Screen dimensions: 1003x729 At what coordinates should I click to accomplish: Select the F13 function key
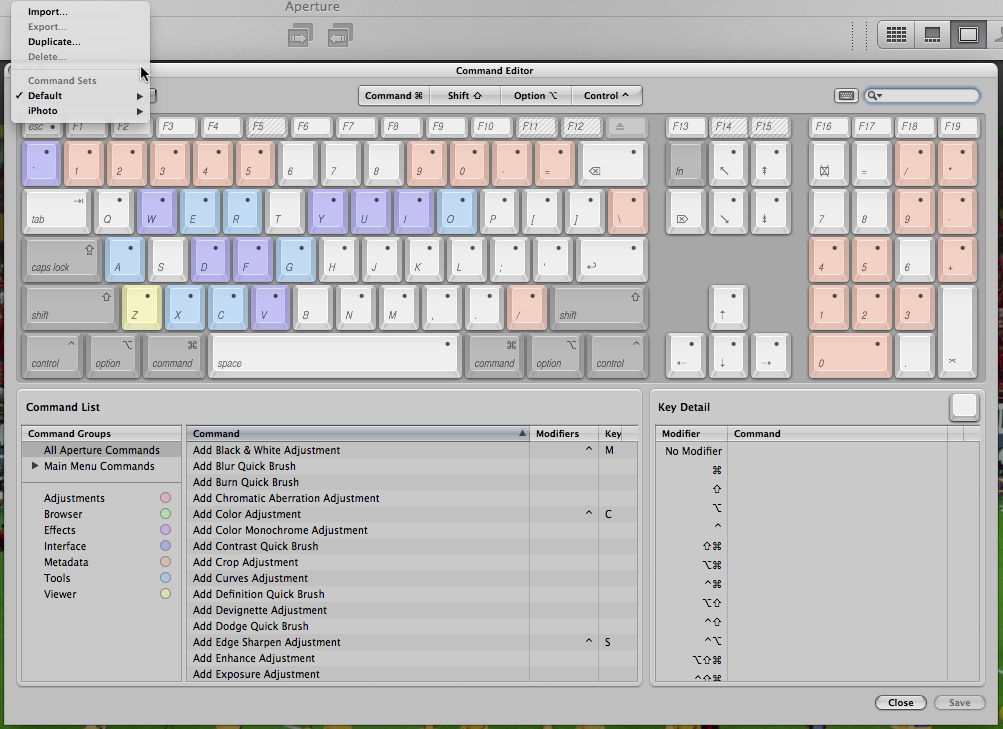click(684, 127)
